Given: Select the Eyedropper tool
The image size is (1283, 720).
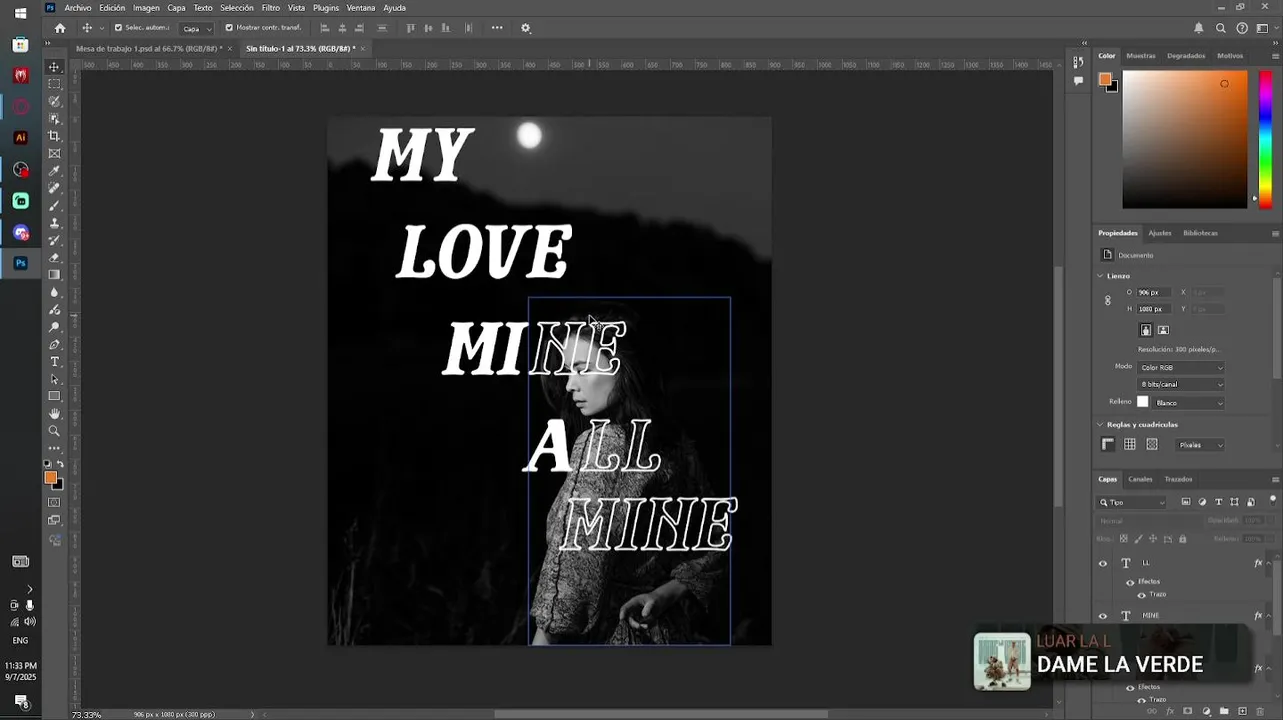Looking at the screenshot, I should click(x=55, y=171).
